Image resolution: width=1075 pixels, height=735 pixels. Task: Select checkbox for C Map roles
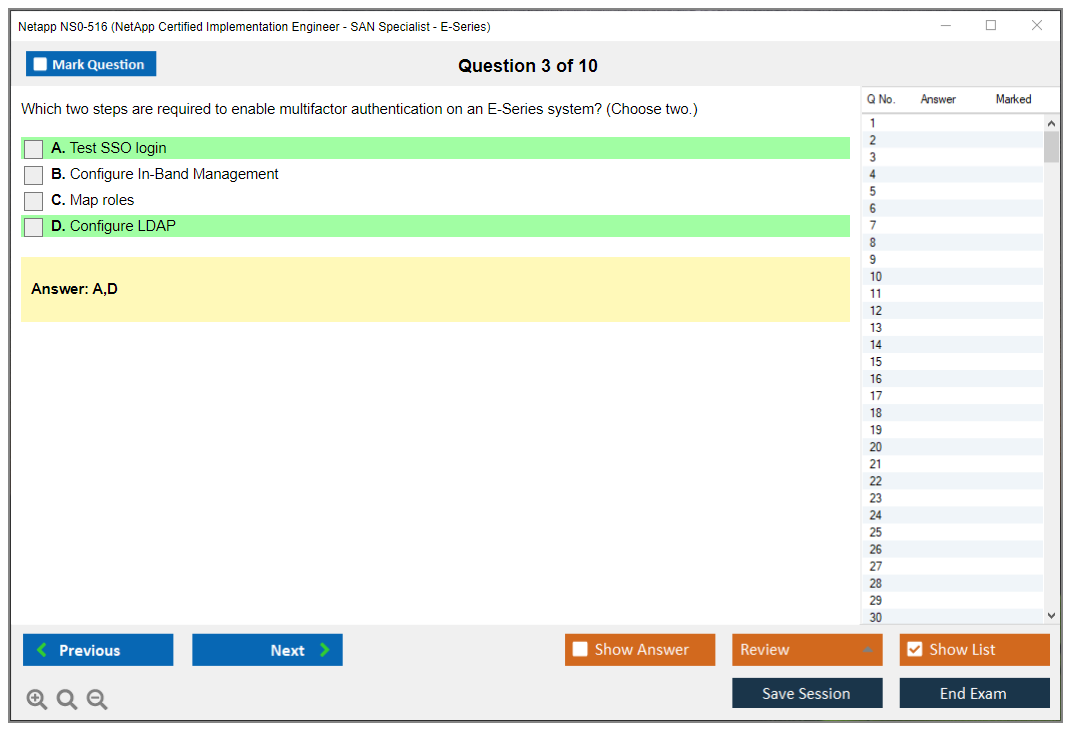(x=34, y=201)
